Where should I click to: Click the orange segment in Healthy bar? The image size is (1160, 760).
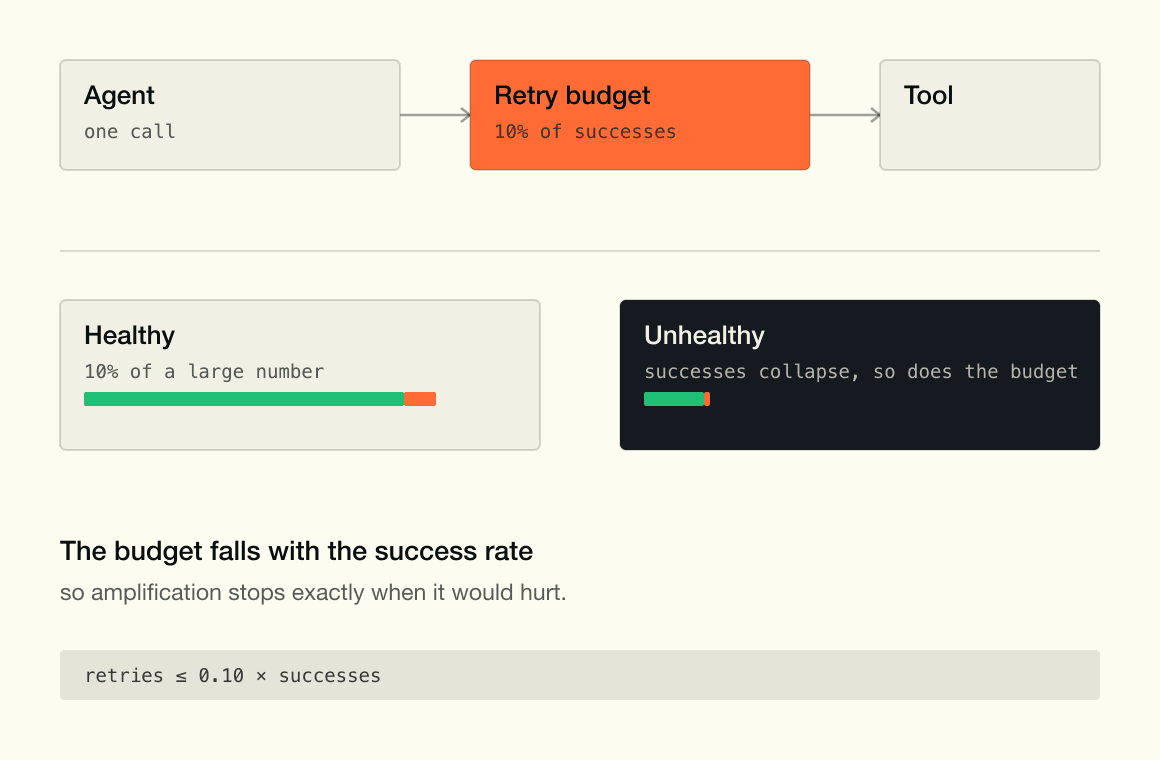point(420,399)
